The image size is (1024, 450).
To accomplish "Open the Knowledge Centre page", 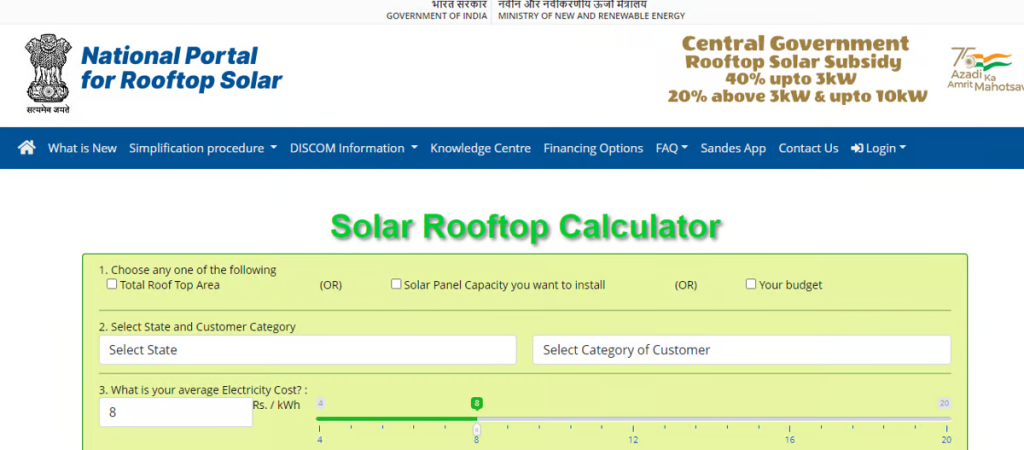I will pyautogui.click(x=480, y=148).
